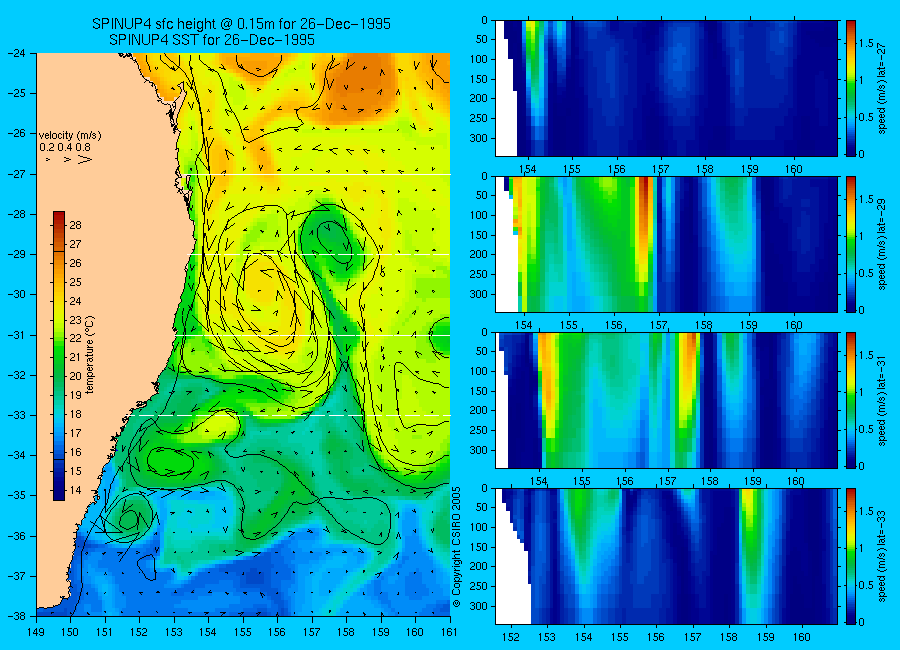Click the speed color bar for lat=-29

click(851, 245)
